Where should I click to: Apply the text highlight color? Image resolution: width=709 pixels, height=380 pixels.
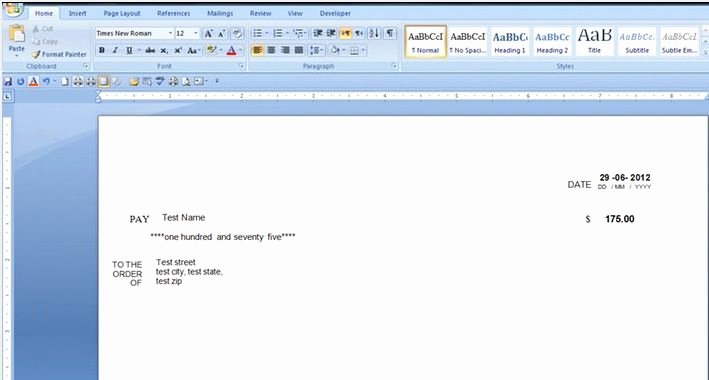(211, 50)
